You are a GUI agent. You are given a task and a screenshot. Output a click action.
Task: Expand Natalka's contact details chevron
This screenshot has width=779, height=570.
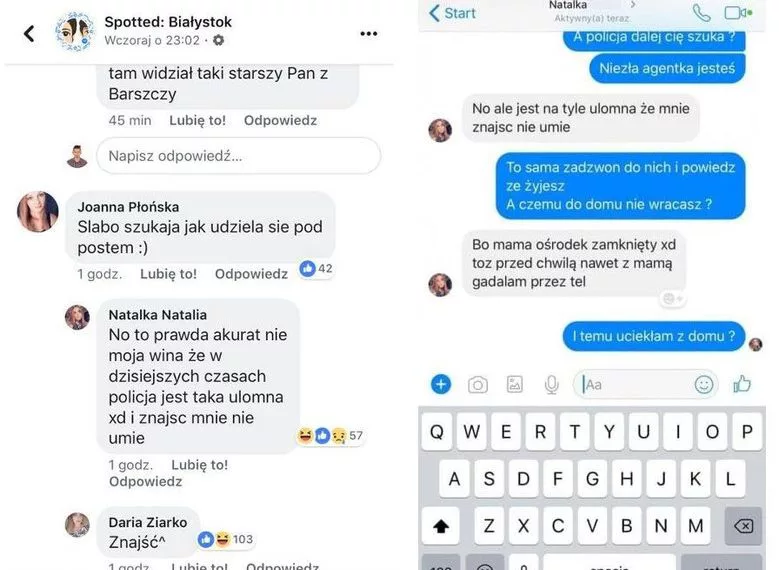pos(633,4)
